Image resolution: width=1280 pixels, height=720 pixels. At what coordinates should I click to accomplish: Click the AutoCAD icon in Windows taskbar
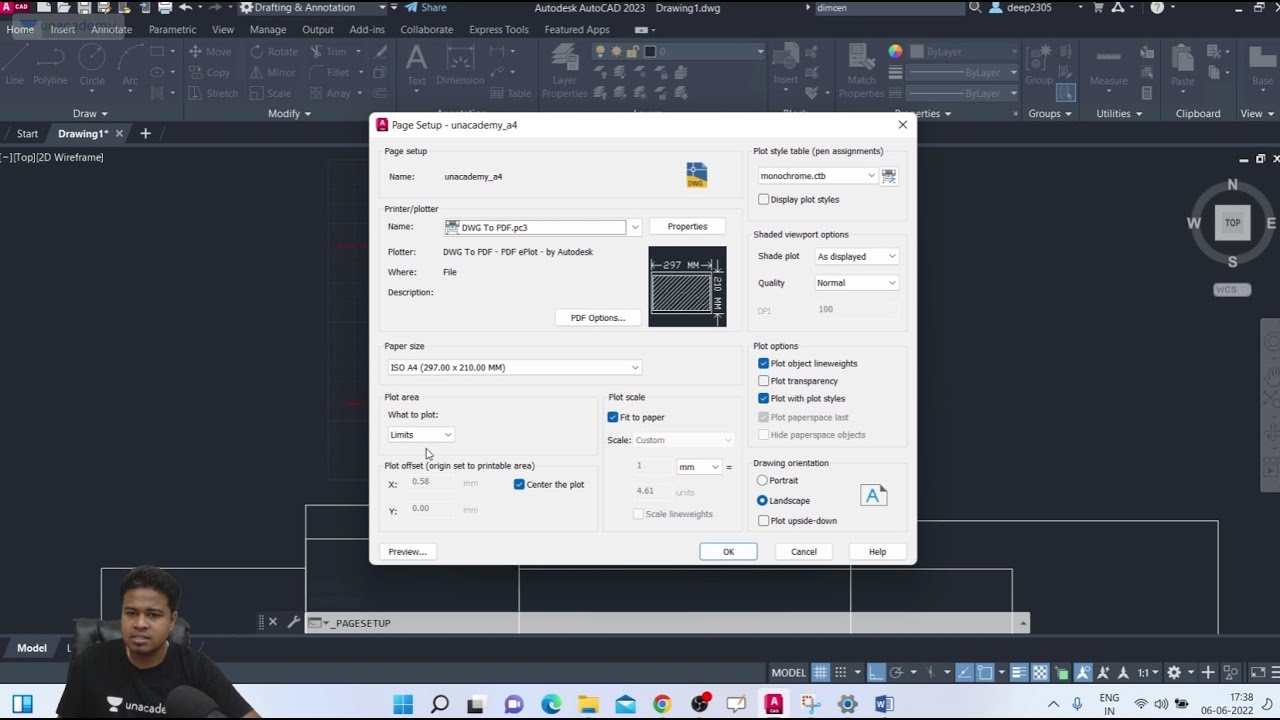point(773,704)
